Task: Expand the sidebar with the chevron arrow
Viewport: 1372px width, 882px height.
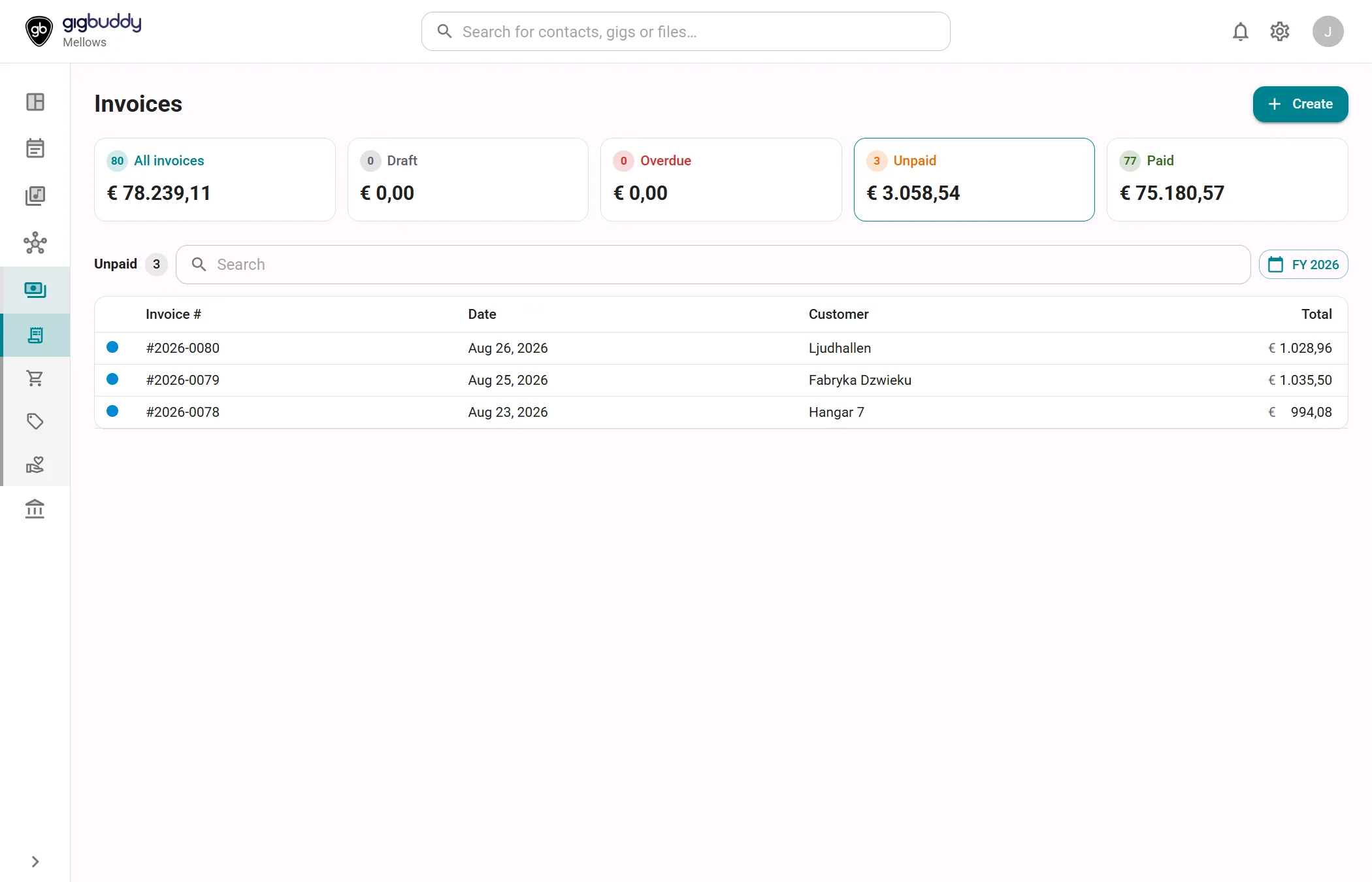Action: pos(35,862)
